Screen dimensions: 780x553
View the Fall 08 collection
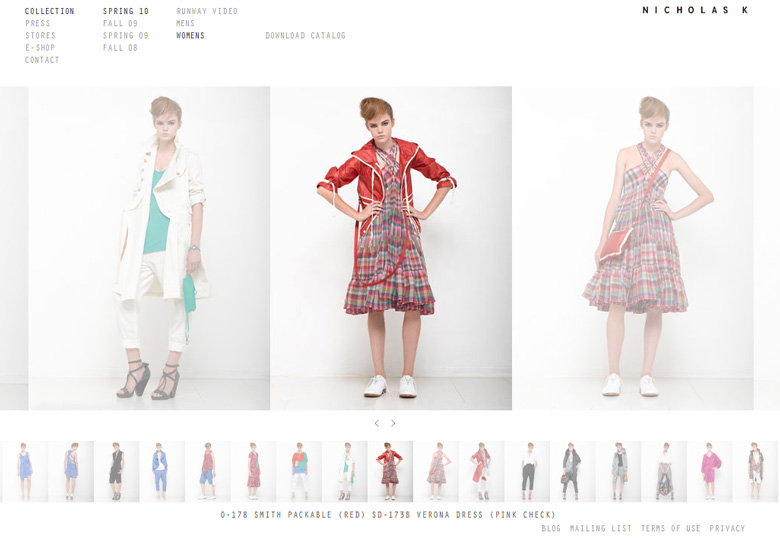120,48
